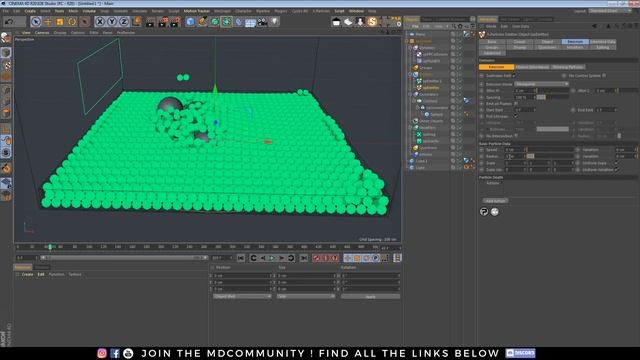Select the Scale tool in top toolbar

tap(60, 22)
